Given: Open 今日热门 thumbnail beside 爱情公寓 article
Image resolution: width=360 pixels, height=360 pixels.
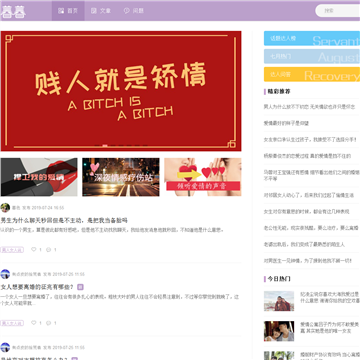Looking at the screenshot, I should (279, 331).
